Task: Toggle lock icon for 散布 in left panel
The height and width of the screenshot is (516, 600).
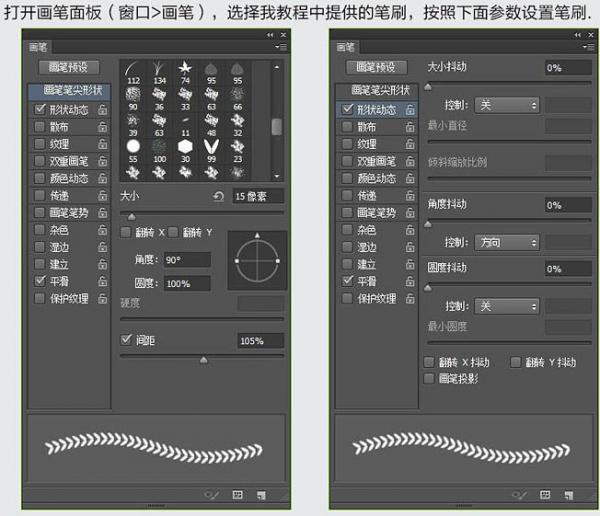Action: (103, 127)
